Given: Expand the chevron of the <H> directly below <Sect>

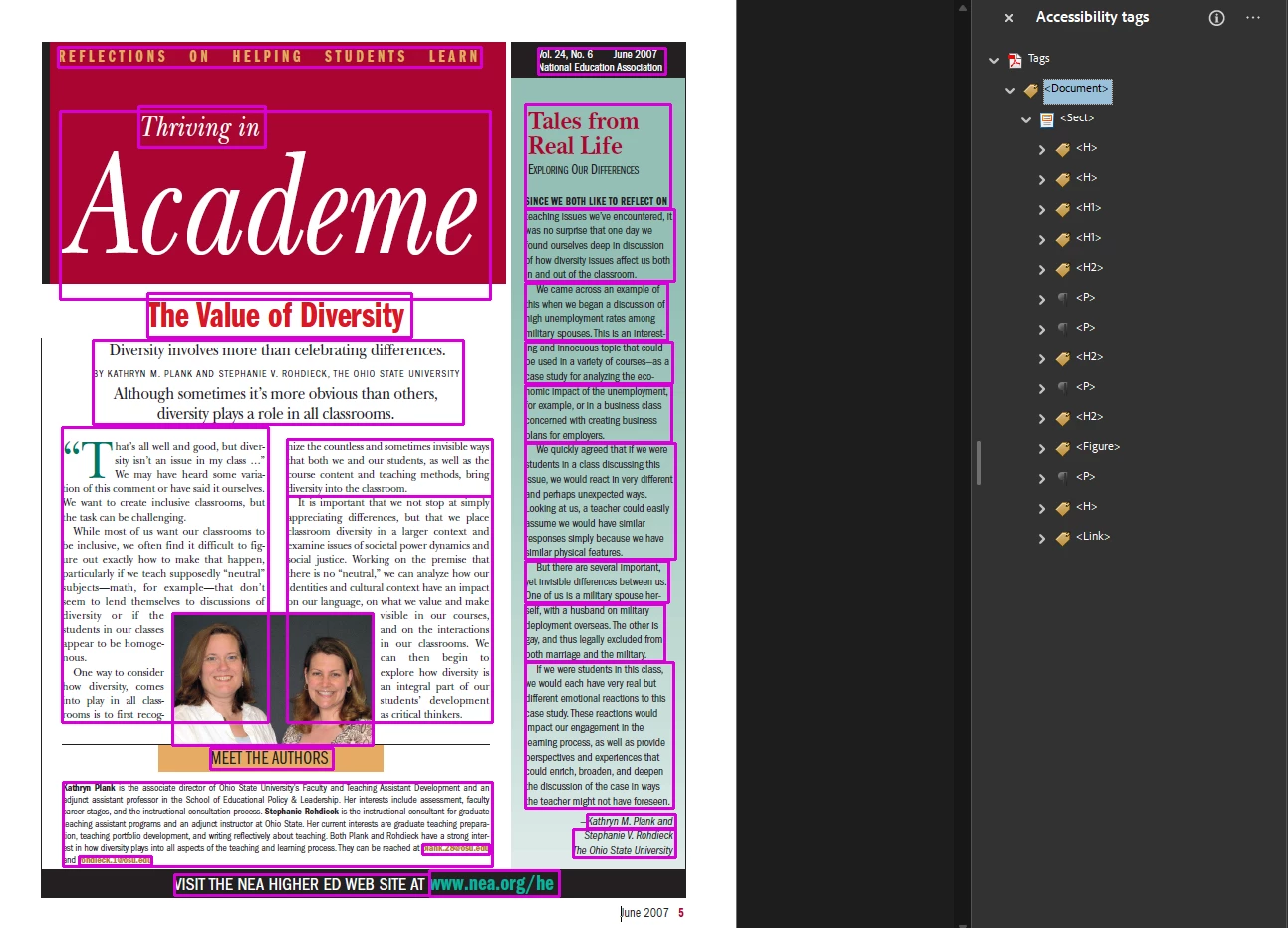Looking at the screenshot, I should tap(1042, 150).
